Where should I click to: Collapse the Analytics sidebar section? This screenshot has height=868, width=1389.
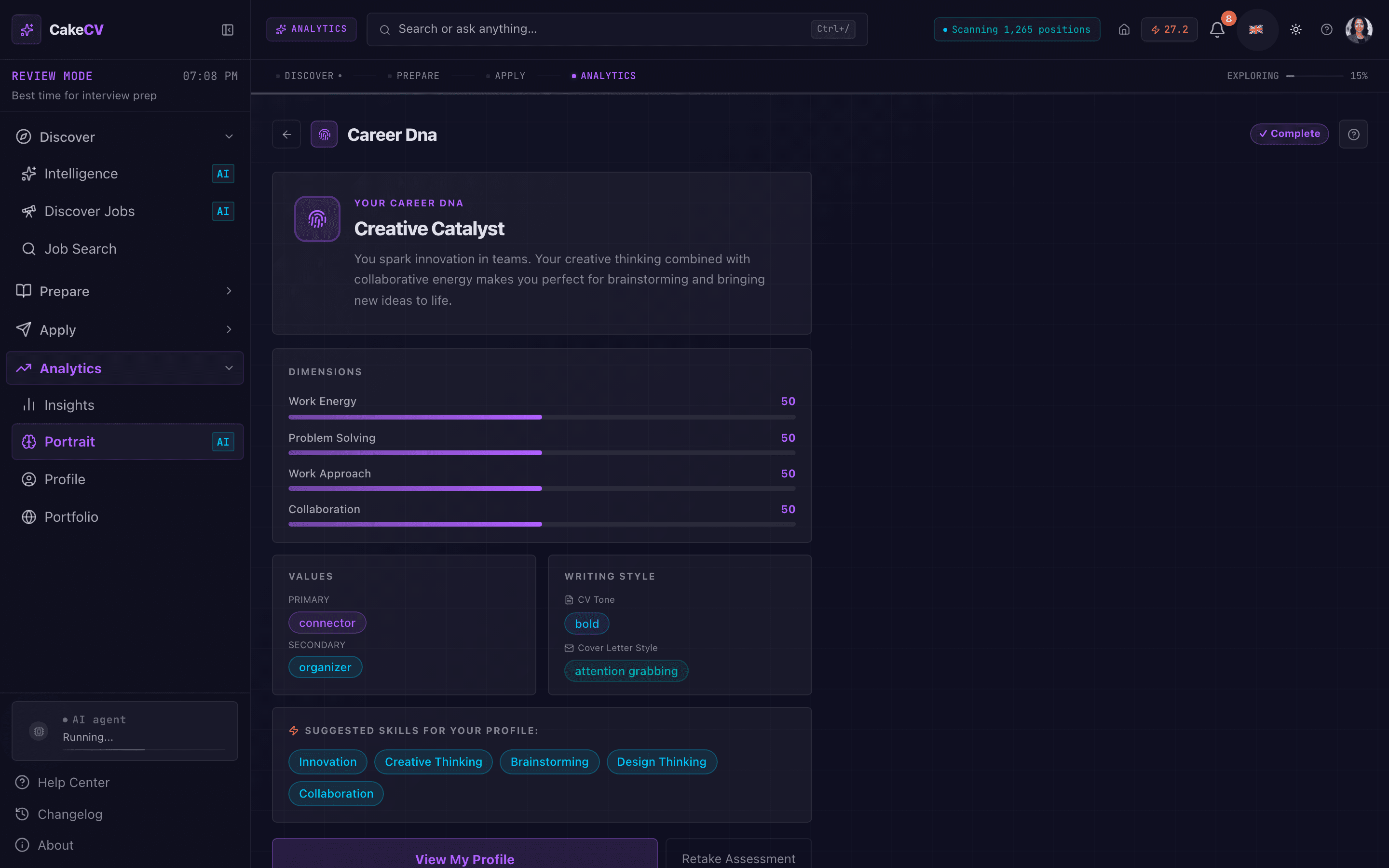click(x=124, y=368)
